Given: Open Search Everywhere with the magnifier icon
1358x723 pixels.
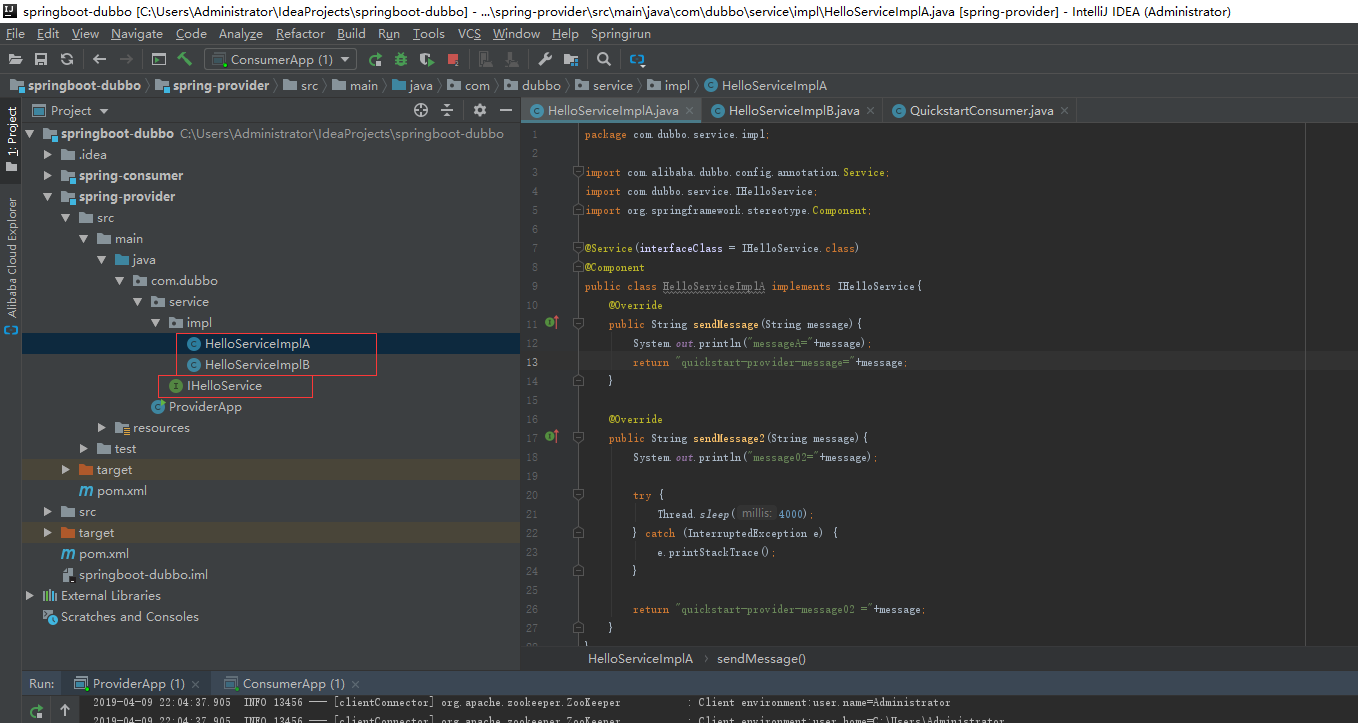Looking at the screenshot, I should tap(604, 60).
